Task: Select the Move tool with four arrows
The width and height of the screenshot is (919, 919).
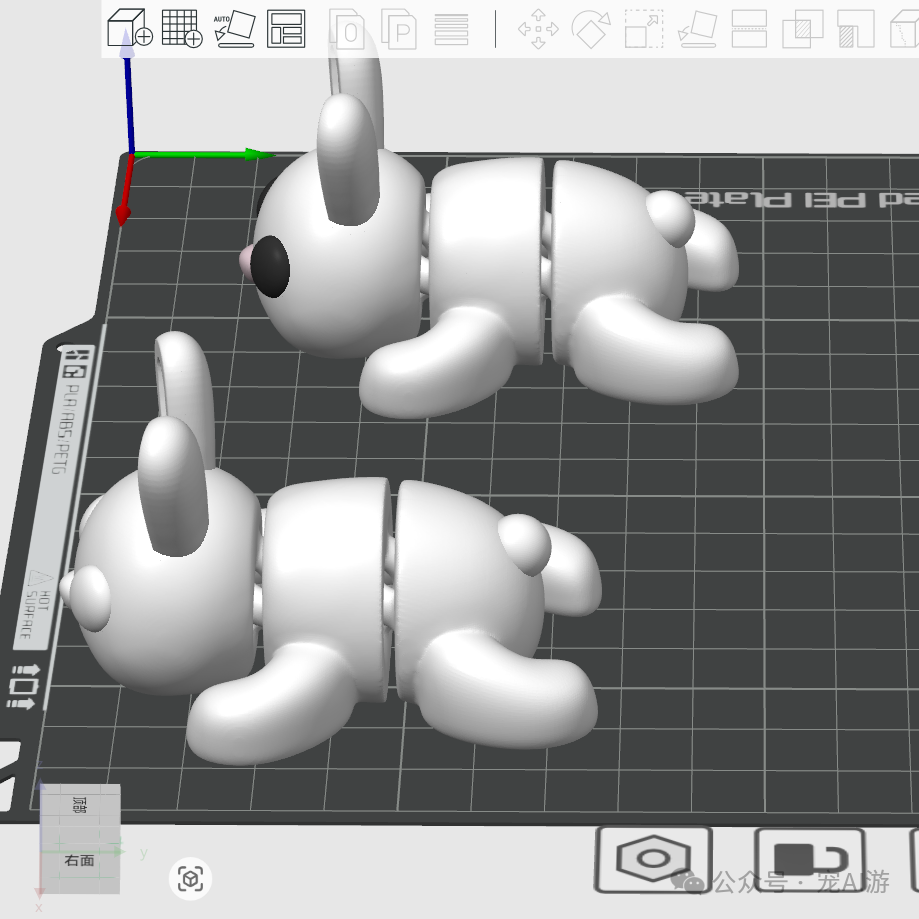Action: pyautogui.click(x=538, y=32)
